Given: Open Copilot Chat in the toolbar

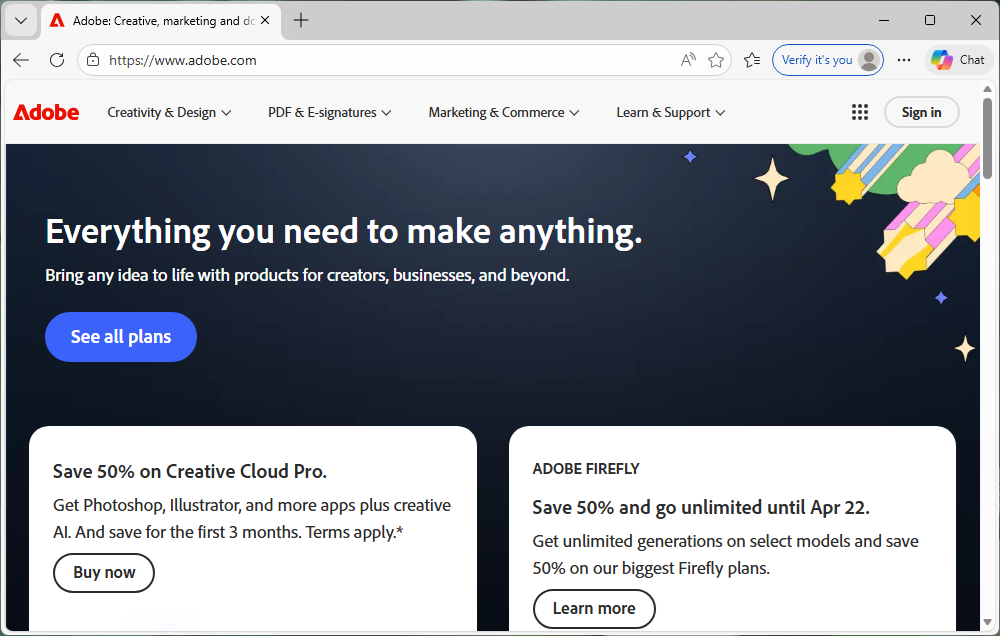Looking at the screenshot, I should pyautogui.click(x=958, y=60).
